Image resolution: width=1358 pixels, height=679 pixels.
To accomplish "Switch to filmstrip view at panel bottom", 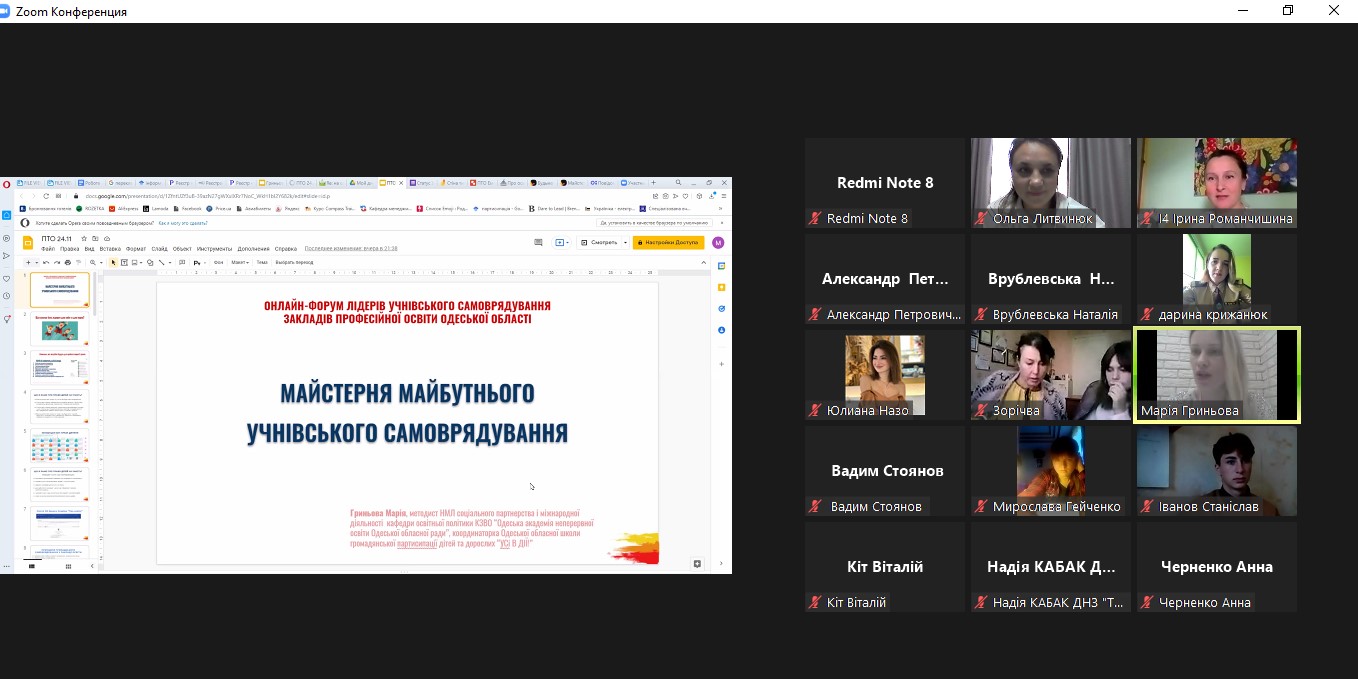I will point(31,565).
